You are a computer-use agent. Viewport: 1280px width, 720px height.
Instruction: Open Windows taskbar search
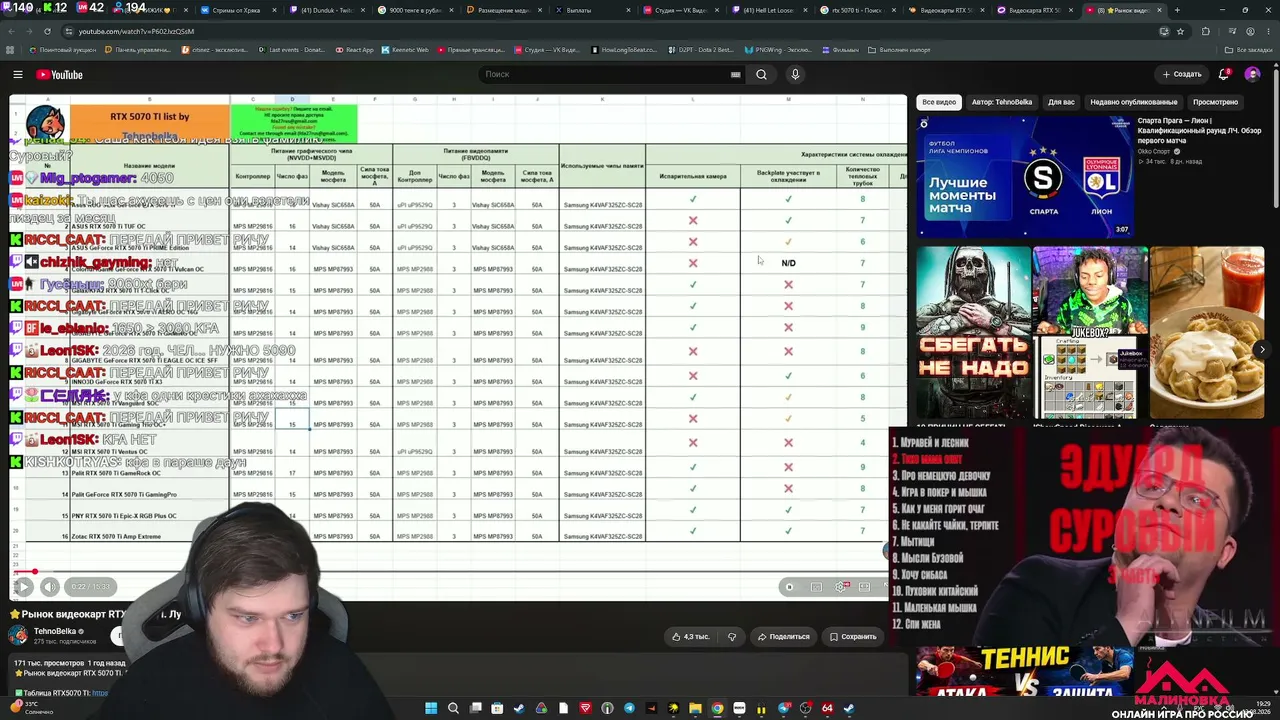coord(453,708)
